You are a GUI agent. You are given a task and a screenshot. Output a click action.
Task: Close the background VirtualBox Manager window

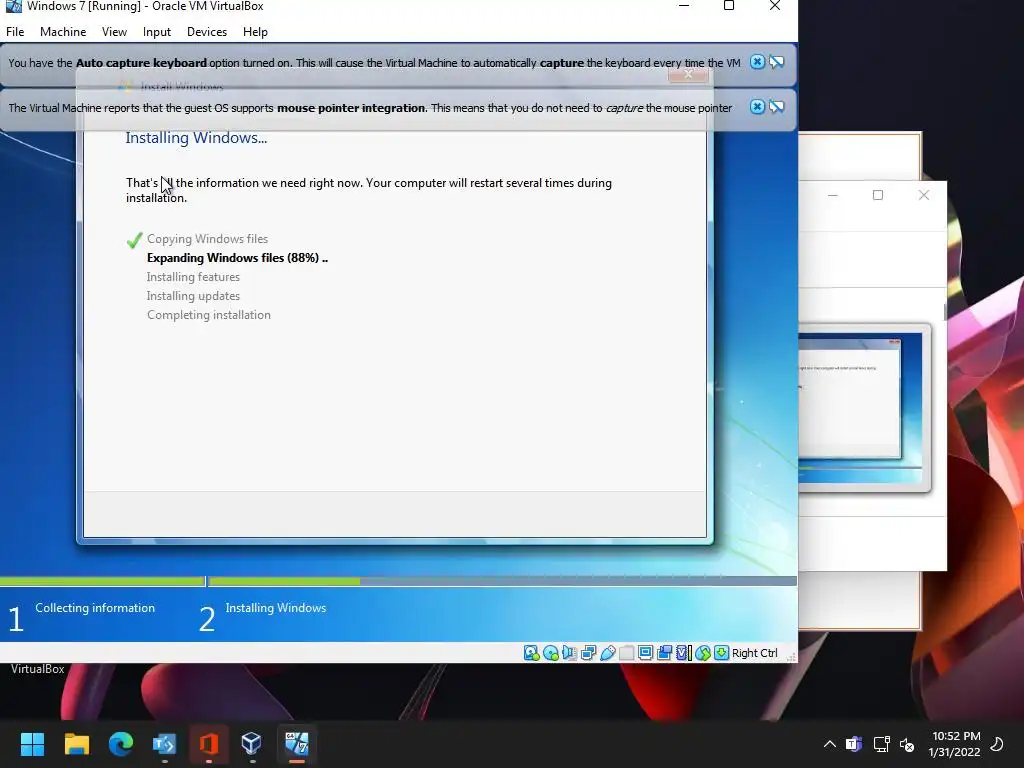click(923, 195)
